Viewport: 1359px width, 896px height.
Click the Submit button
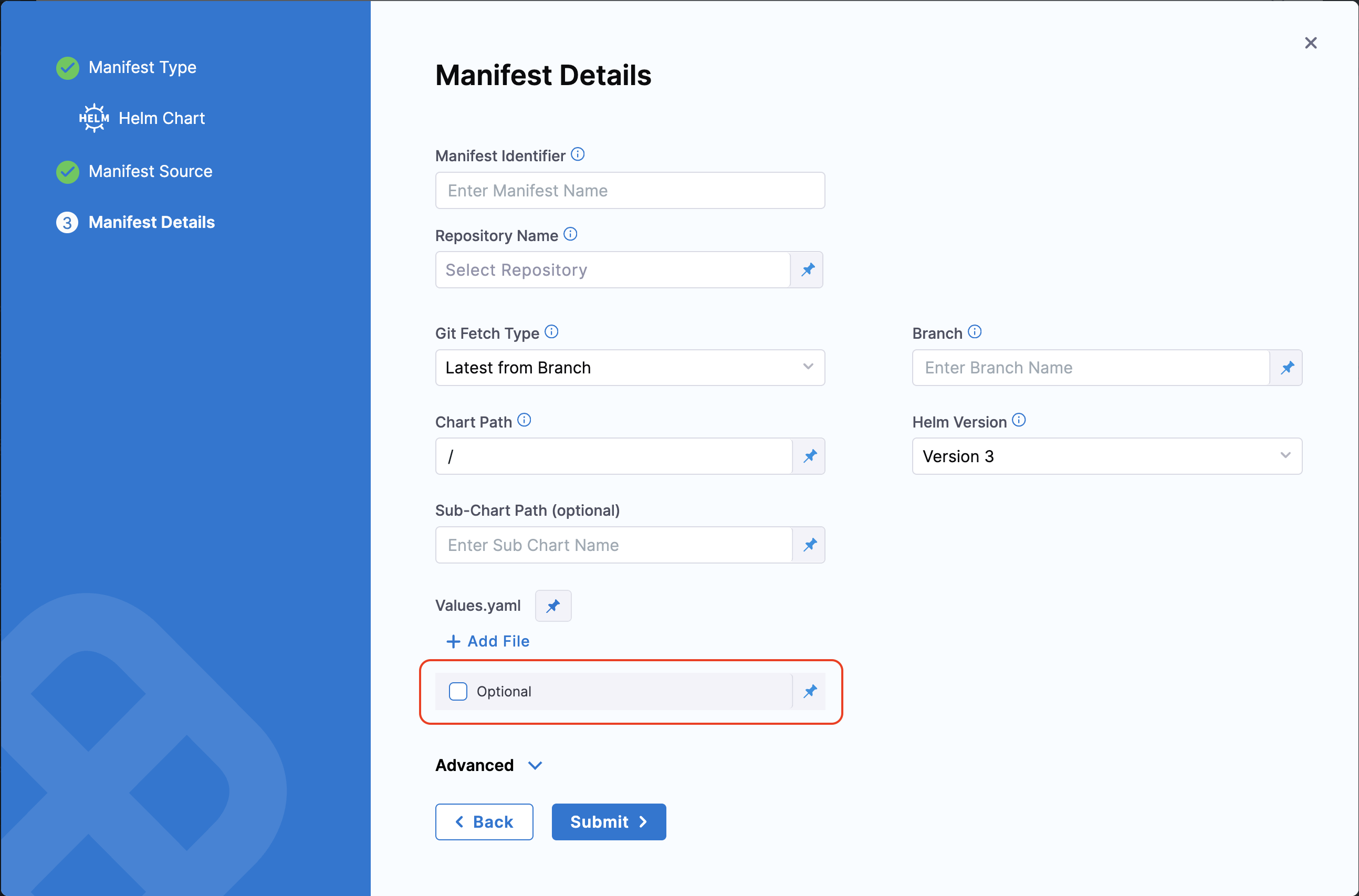609,822
